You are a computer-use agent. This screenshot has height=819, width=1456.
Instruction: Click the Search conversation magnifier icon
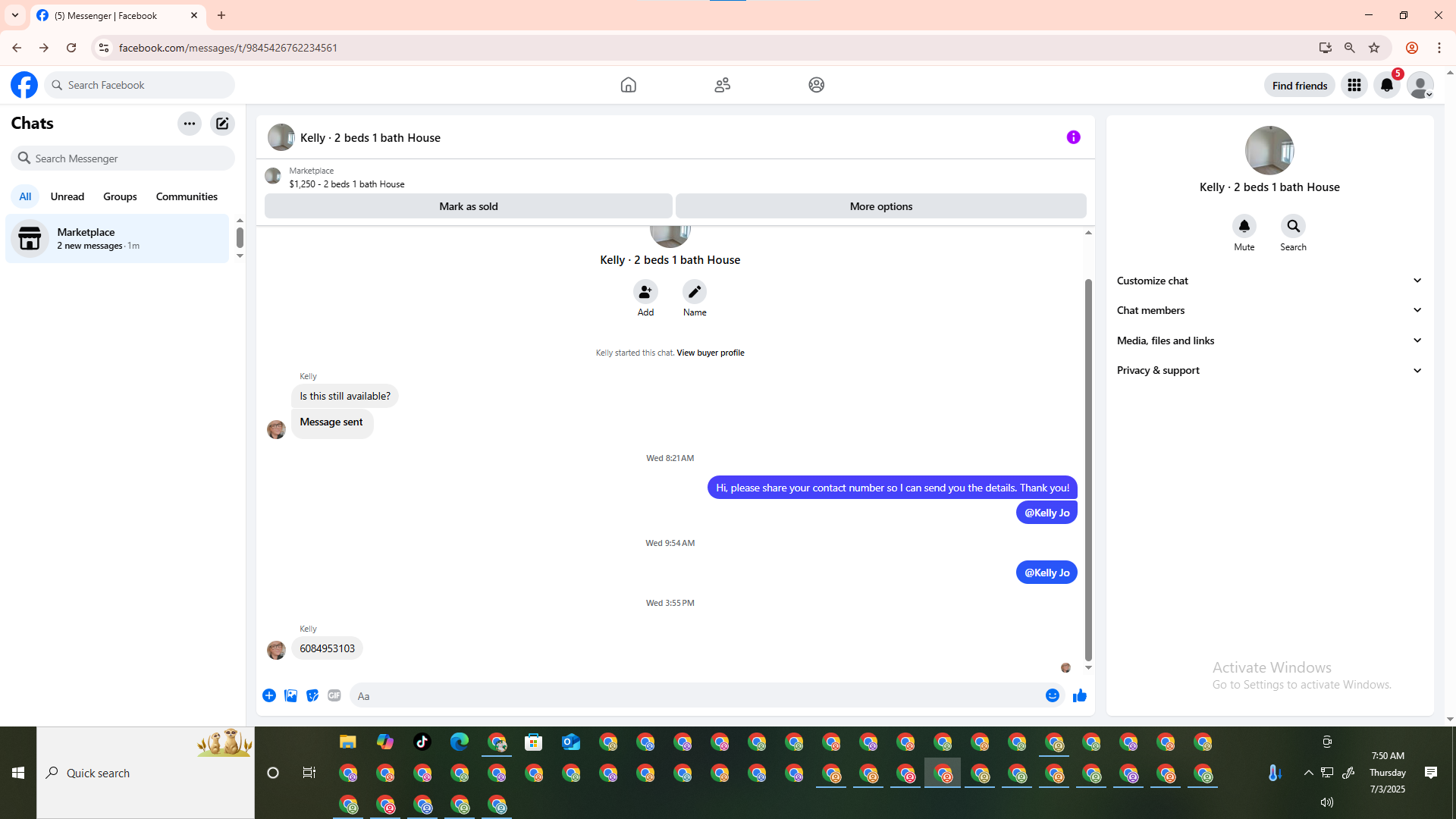pos(1293,226)
